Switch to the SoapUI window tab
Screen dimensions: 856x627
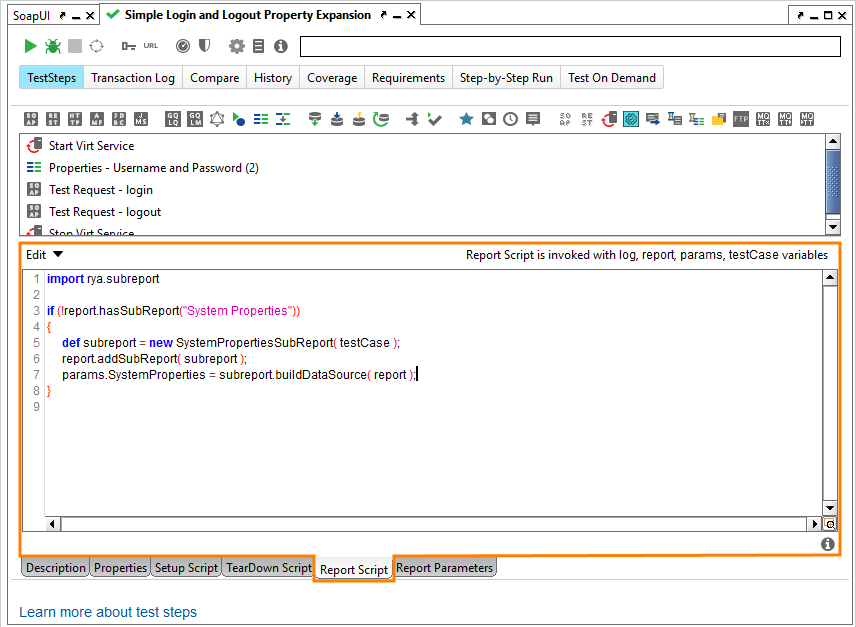point(31,16)
